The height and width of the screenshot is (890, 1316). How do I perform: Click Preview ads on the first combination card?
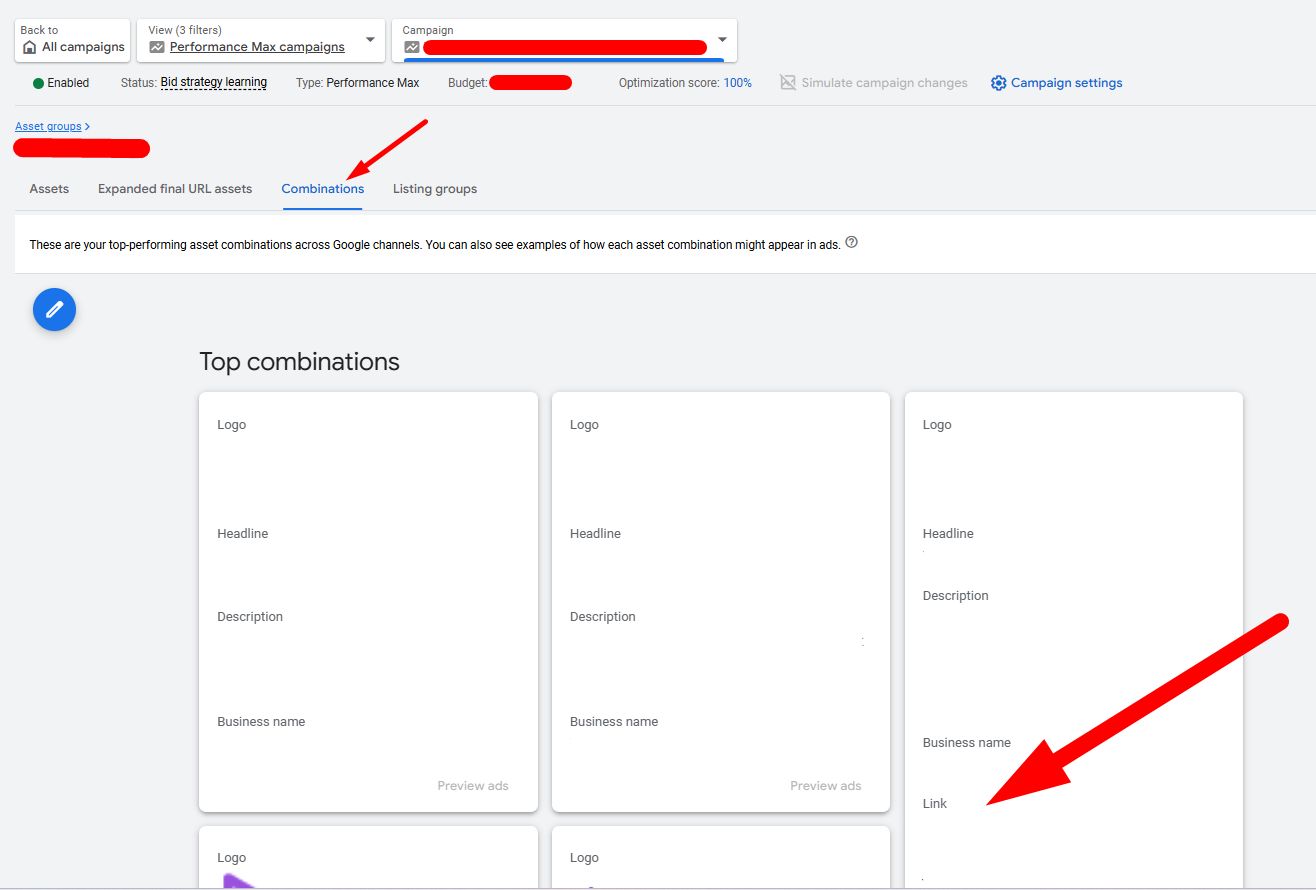(472, 786)
